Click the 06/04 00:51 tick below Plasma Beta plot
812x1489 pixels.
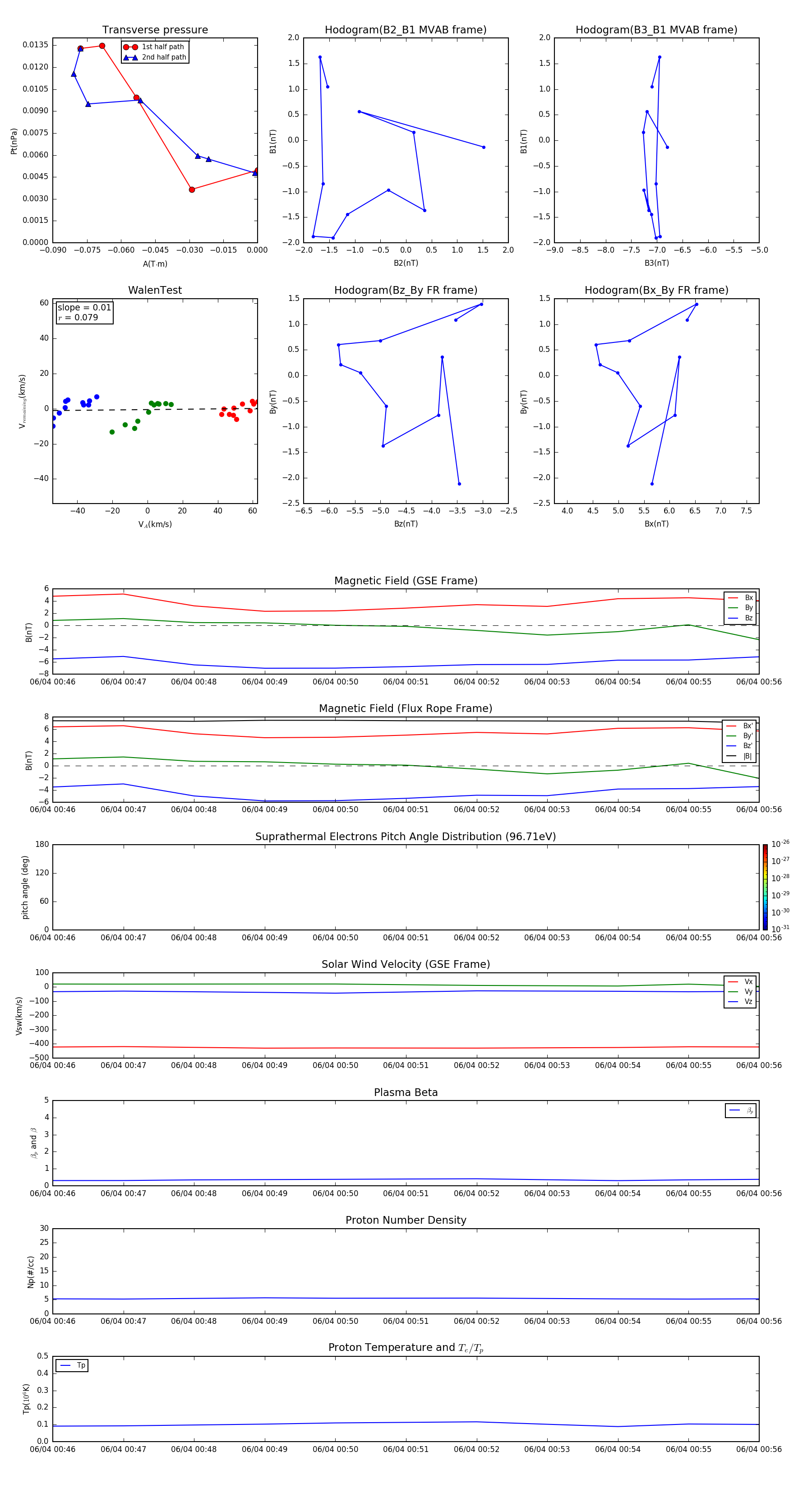click(x=406, y=1193)
